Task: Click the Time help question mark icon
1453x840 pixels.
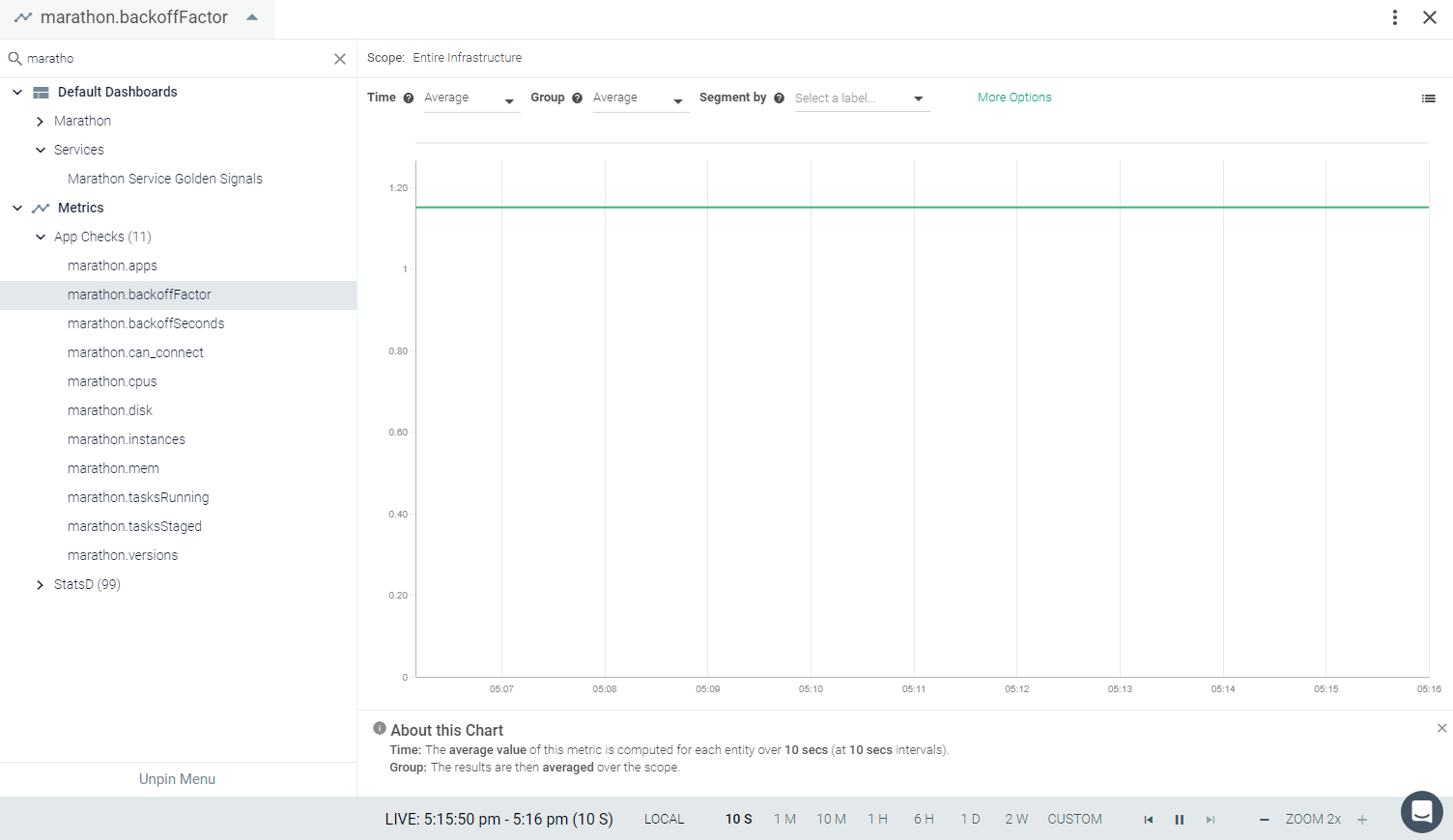Action: pos(409,98)
